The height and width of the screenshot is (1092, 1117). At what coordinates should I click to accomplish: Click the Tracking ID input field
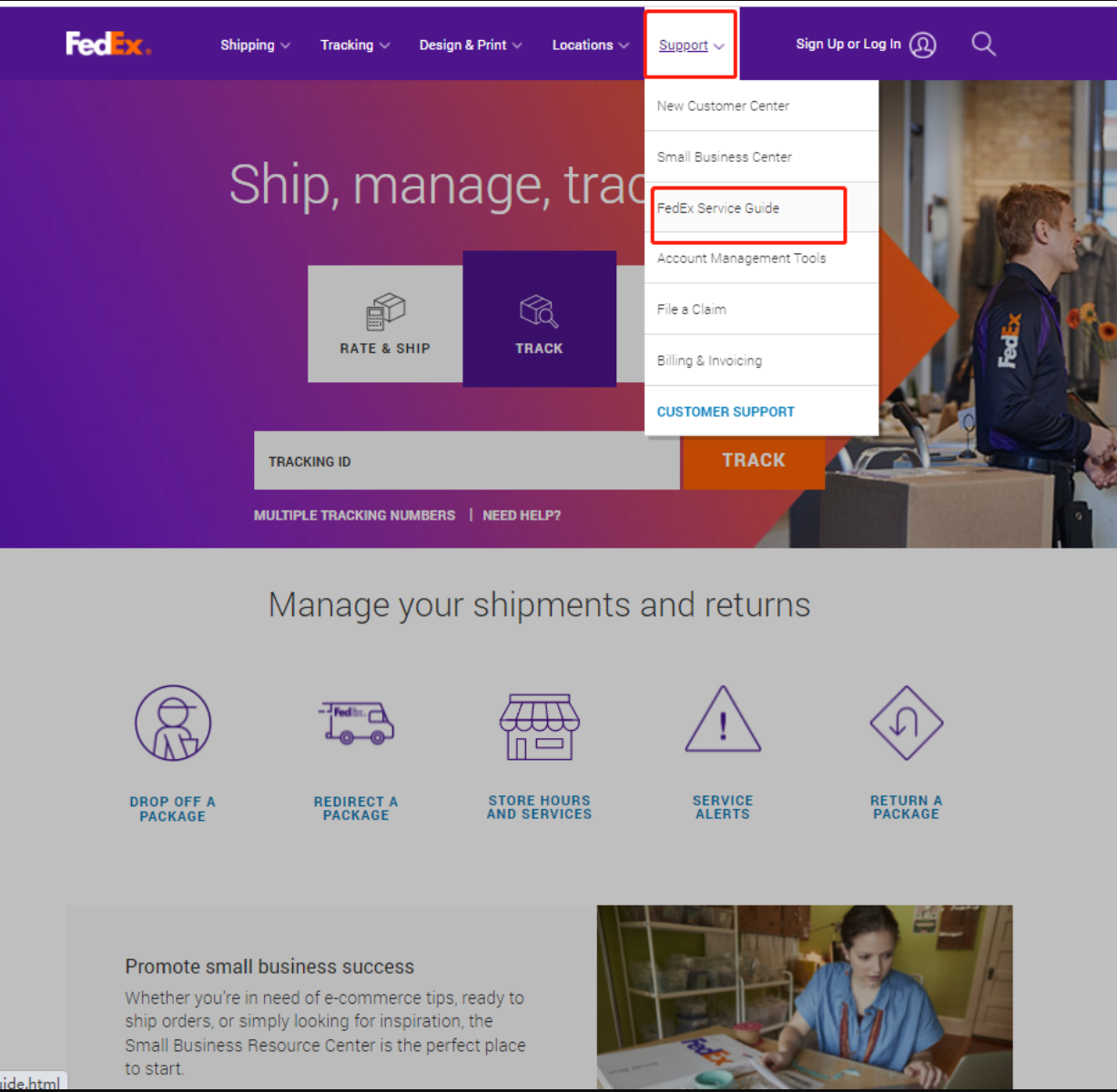[467, 460]
